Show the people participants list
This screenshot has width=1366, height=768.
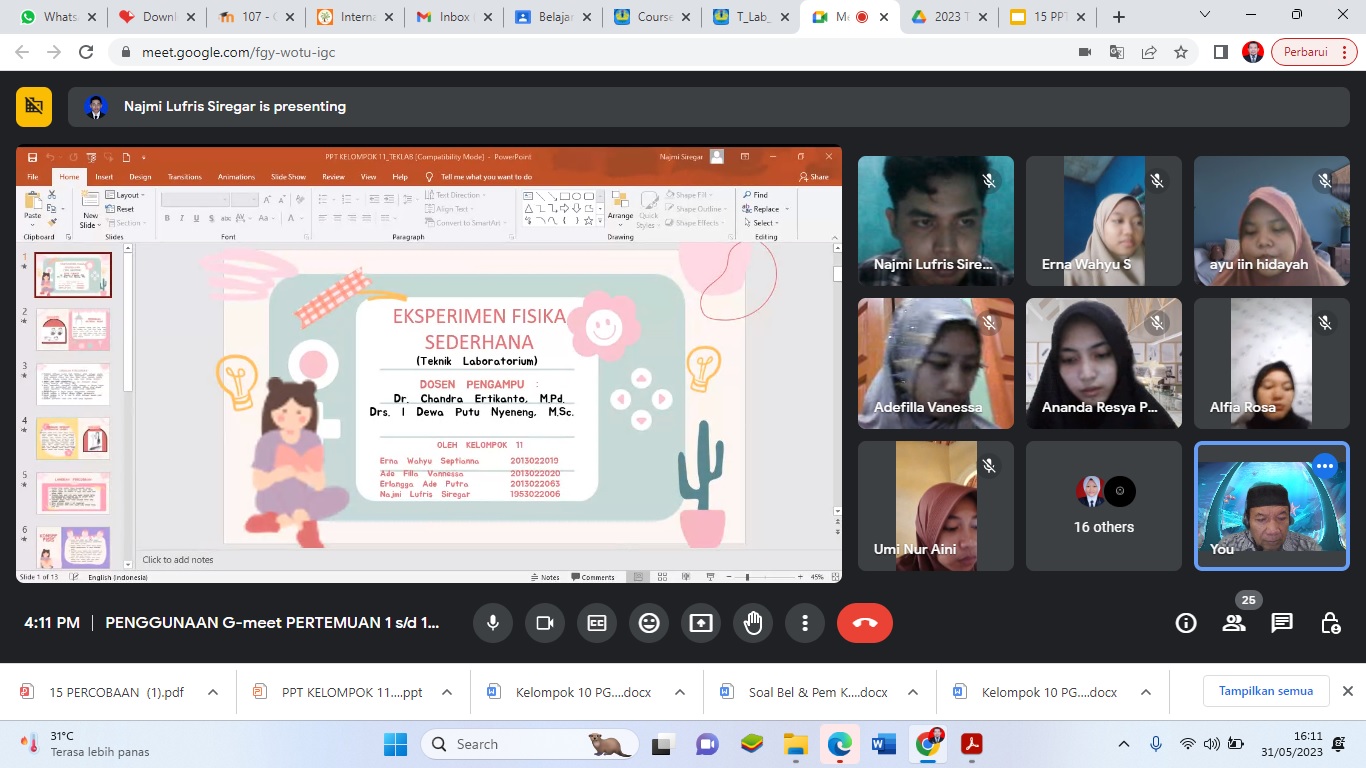[1234, 623]
